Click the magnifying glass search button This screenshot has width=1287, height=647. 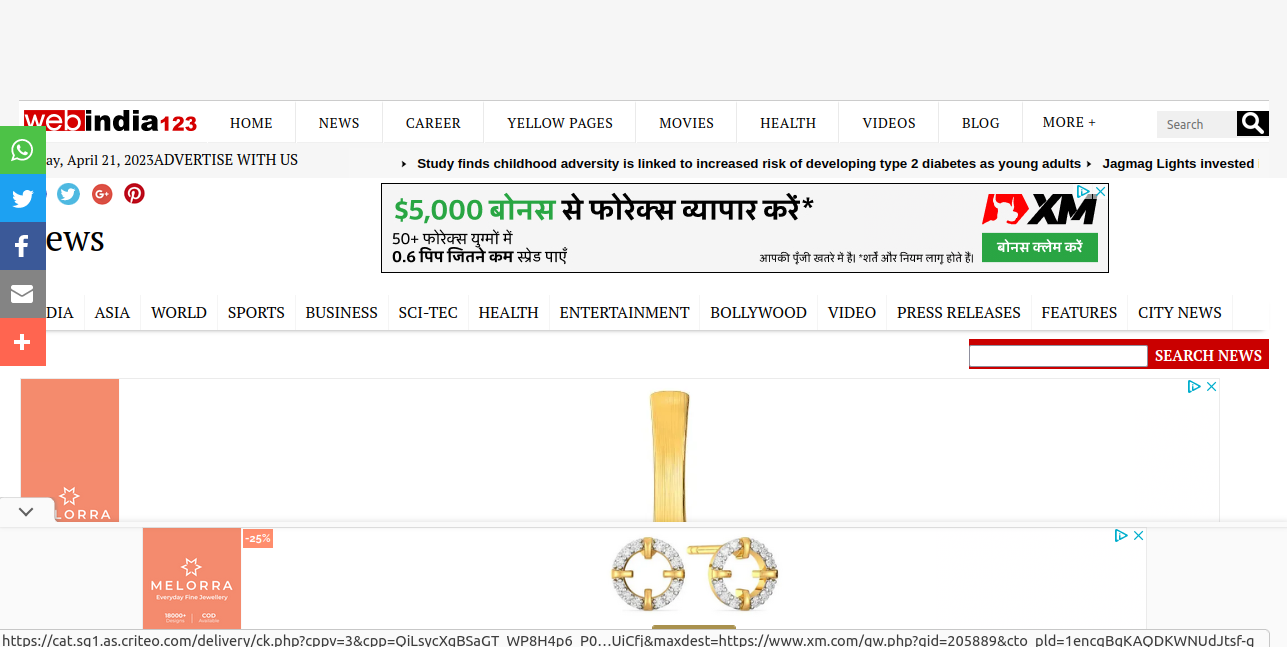(x=1252, y=124)
